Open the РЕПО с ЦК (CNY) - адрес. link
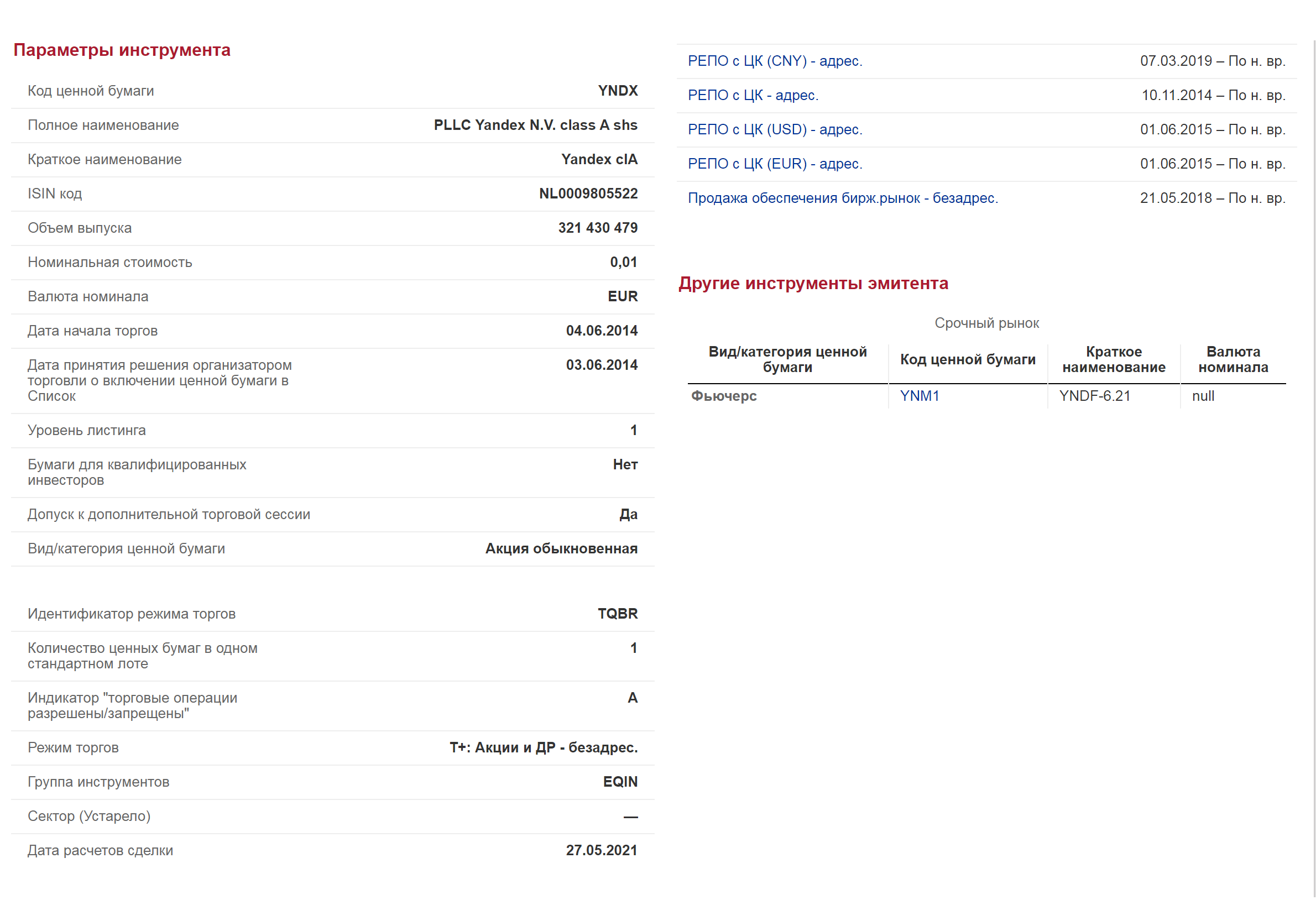This screenshot has height=900, width=1316. click(x=775, y=61)
